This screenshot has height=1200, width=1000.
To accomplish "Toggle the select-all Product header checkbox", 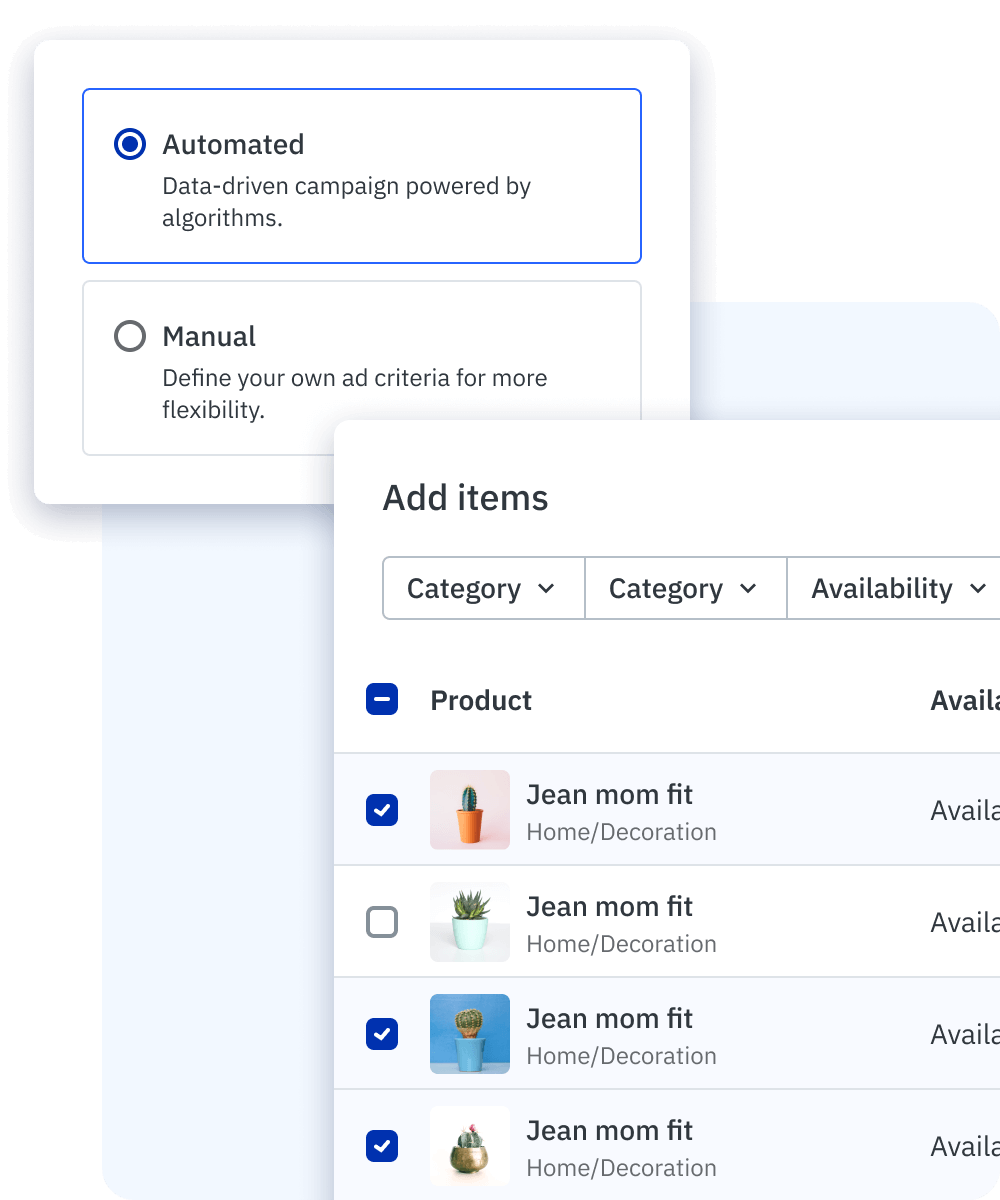I will pyautogui.click(x=382, y=699).
